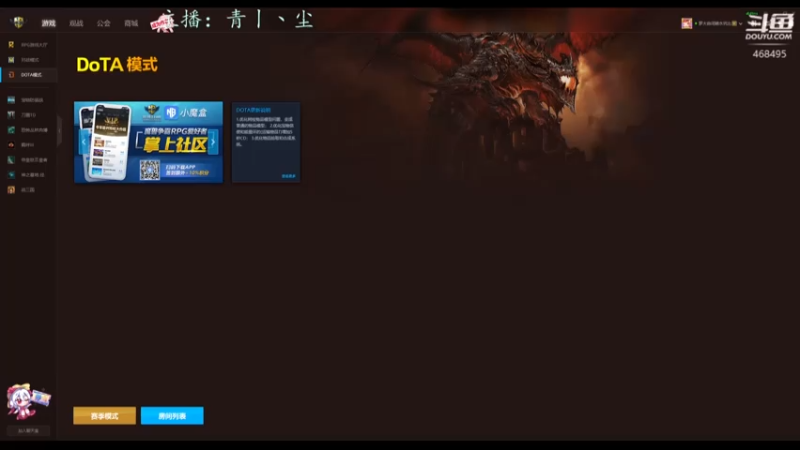This screenshot has width=800, height=450.
Task: Open the sidebar game with red-orange dark icon
Action: coord(29,145)
